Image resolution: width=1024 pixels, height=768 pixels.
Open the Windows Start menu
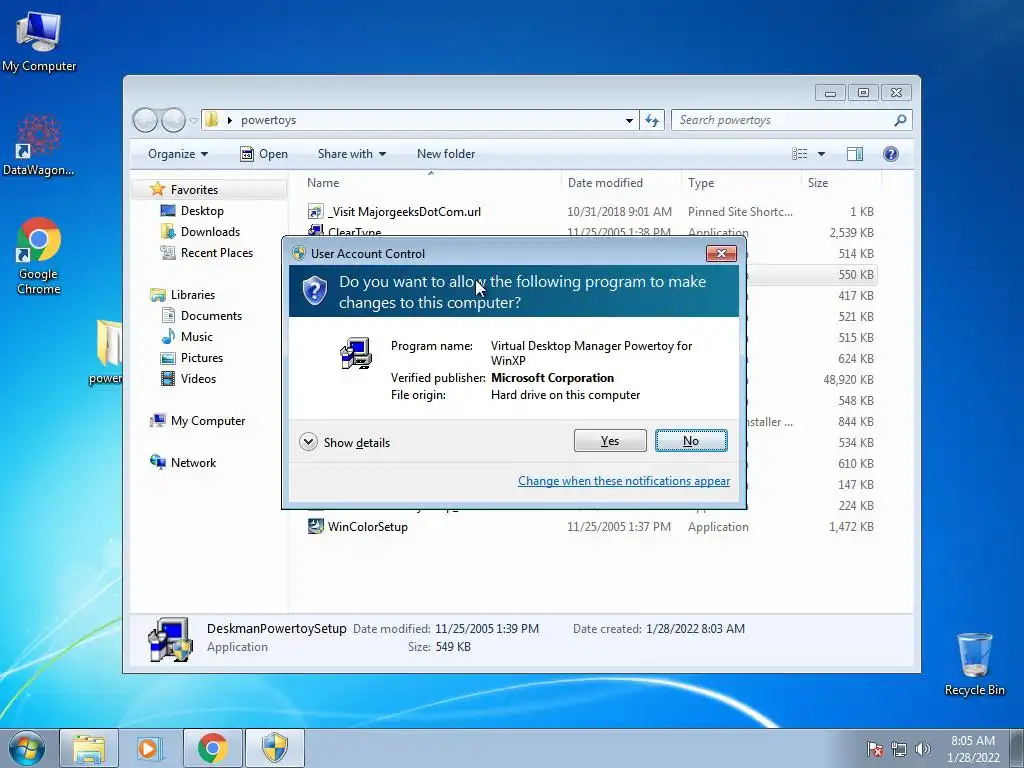pos(26,748)
